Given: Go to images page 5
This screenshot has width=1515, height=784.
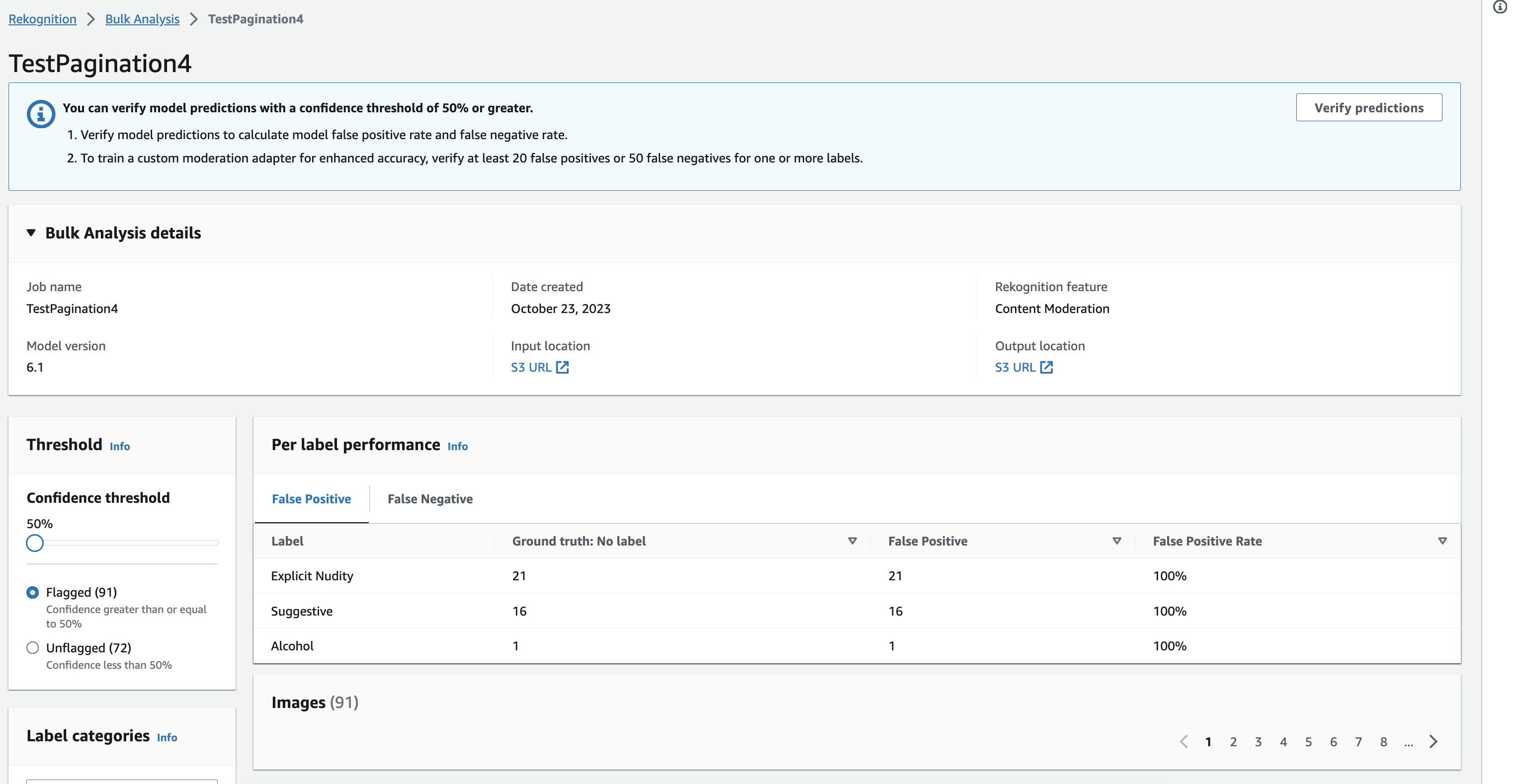Looking at the screenshot, I should [1309, 742].
